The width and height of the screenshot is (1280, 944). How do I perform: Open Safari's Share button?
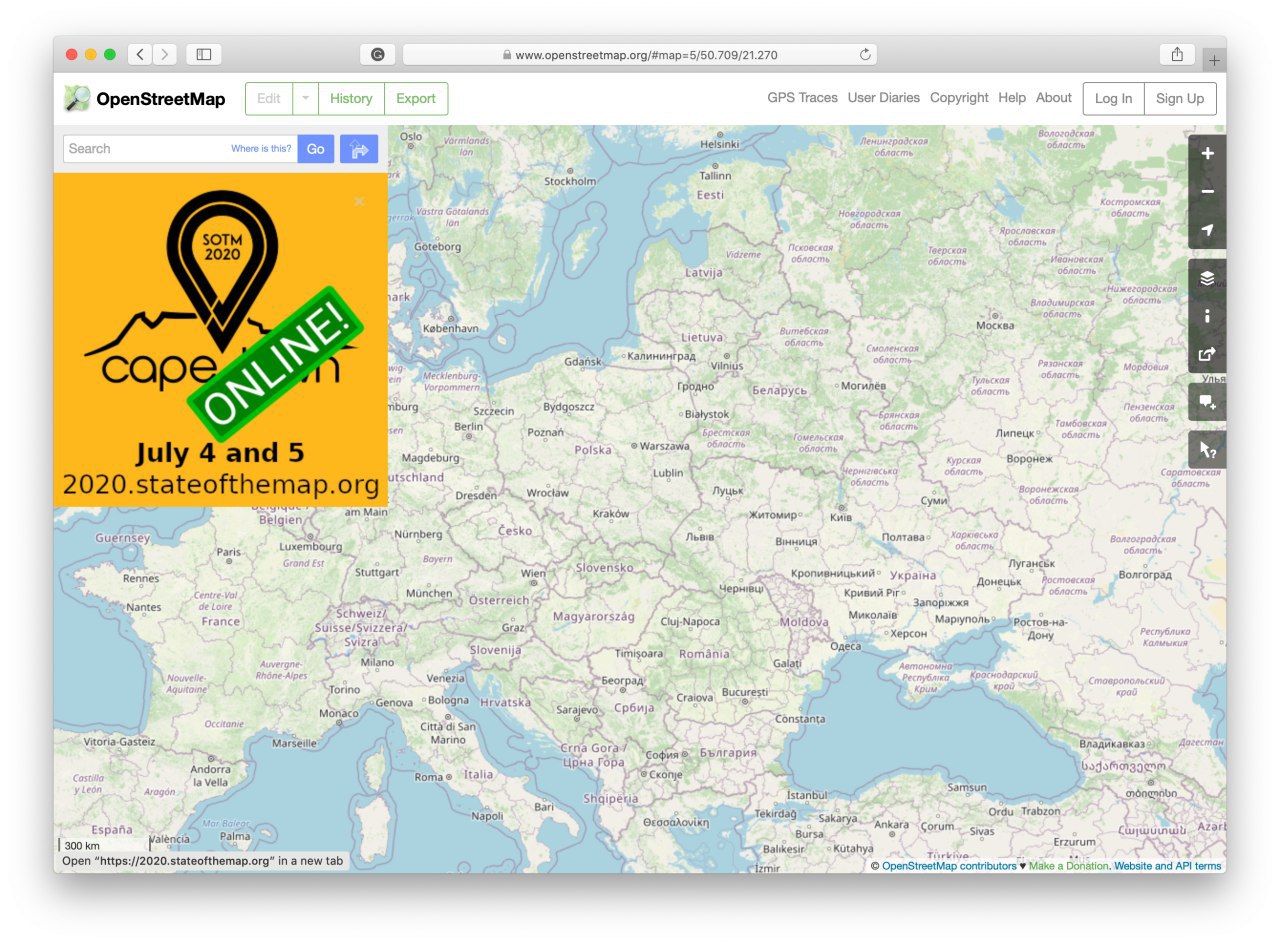click(x=1178, y=54)
